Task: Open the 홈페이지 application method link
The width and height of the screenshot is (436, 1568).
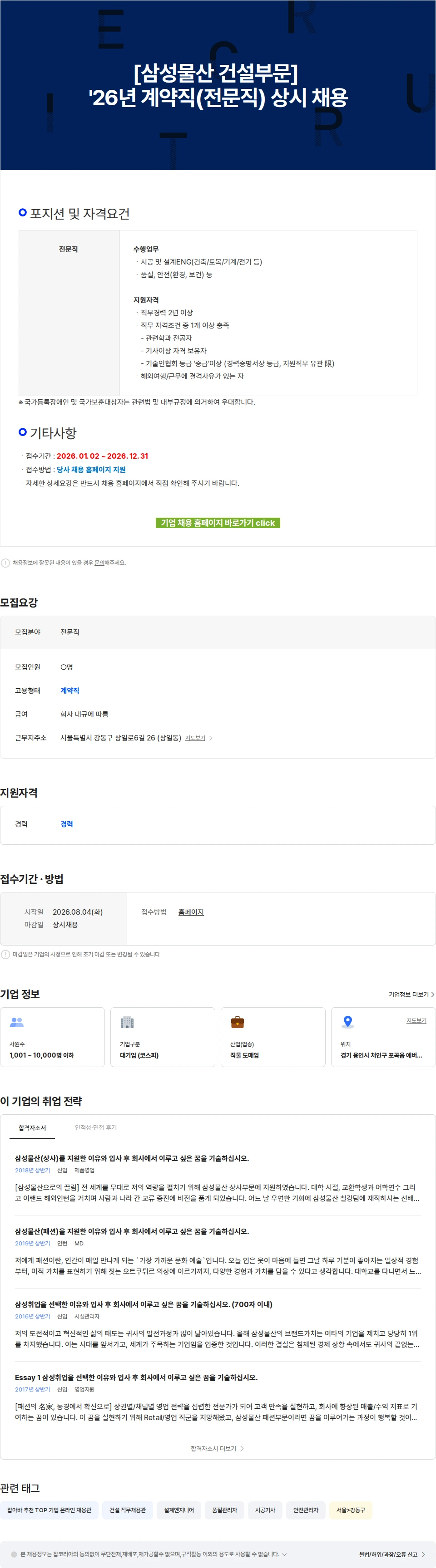Action: [191, 912]
